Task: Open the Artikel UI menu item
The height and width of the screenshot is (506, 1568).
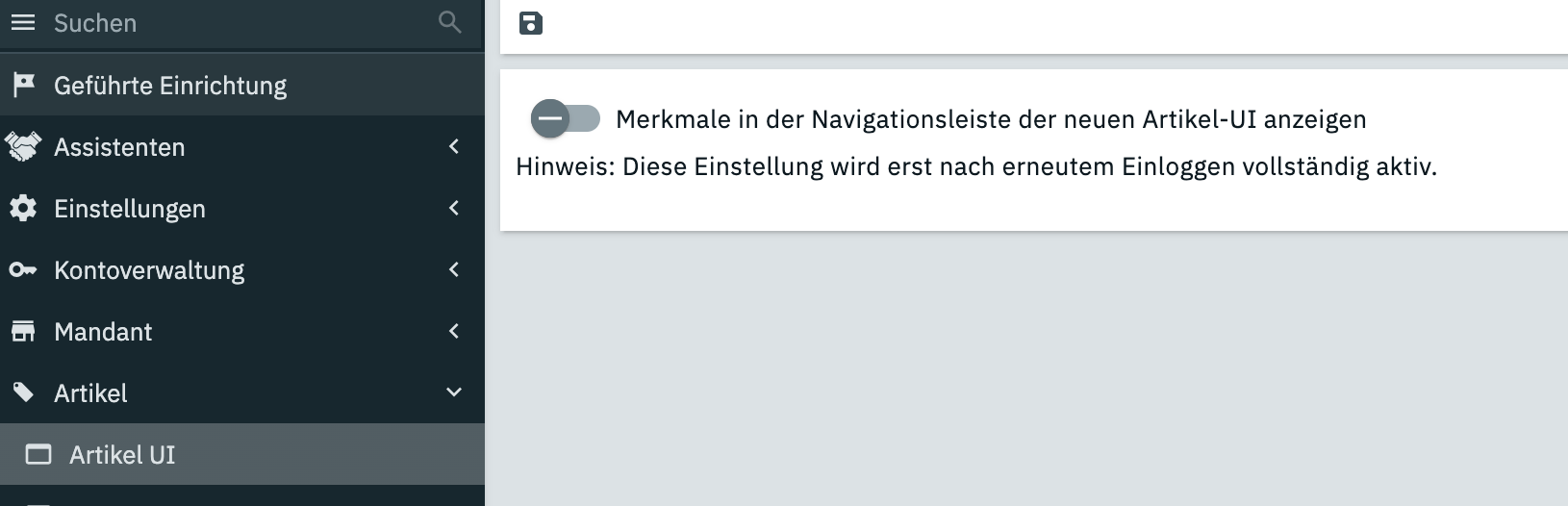Action: 122,455
